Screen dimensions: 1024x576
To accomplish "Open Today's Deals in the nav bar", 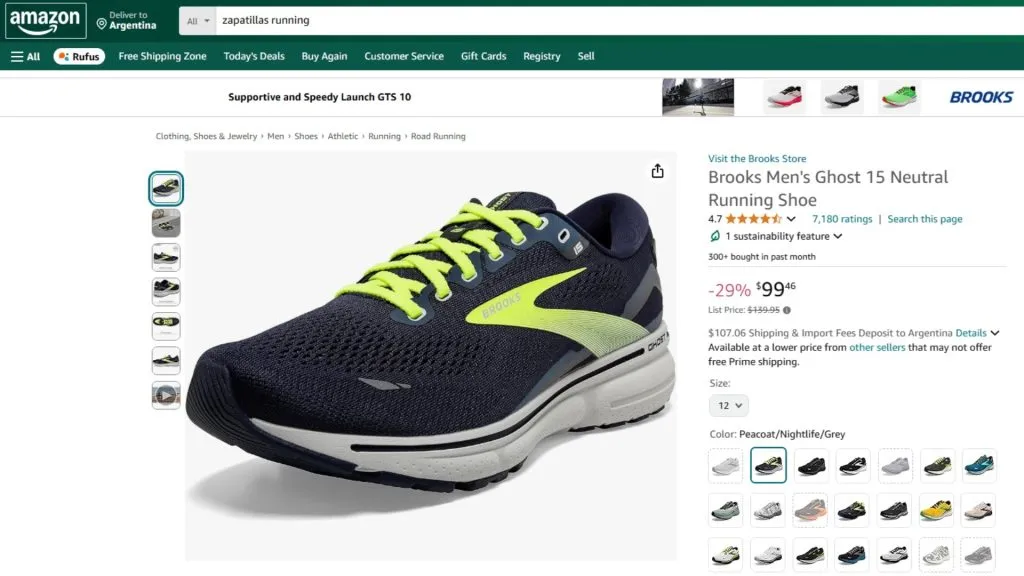I will tap(254, 57).
